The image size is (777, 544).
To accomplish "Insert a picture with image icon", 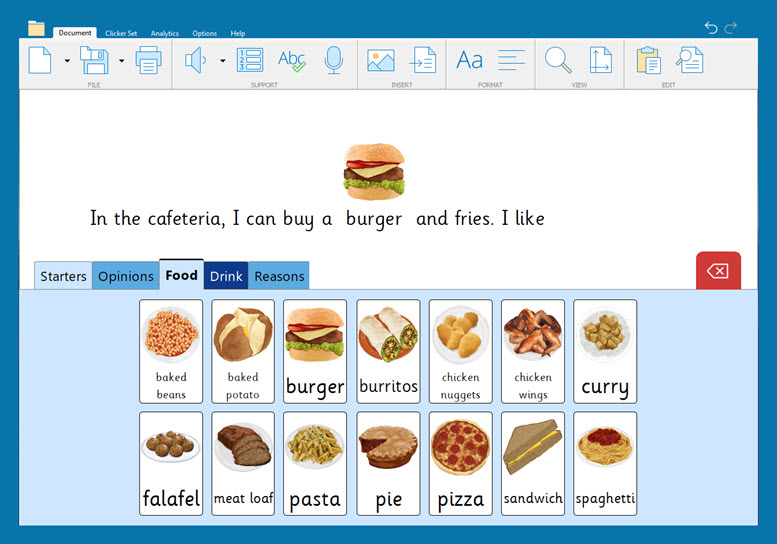I will coord(380,60).
